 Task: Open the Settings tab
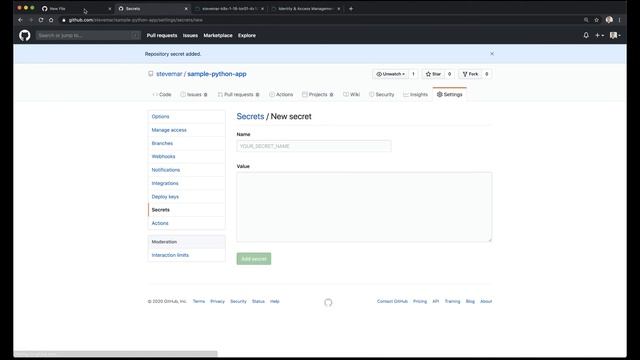point(449,94)
